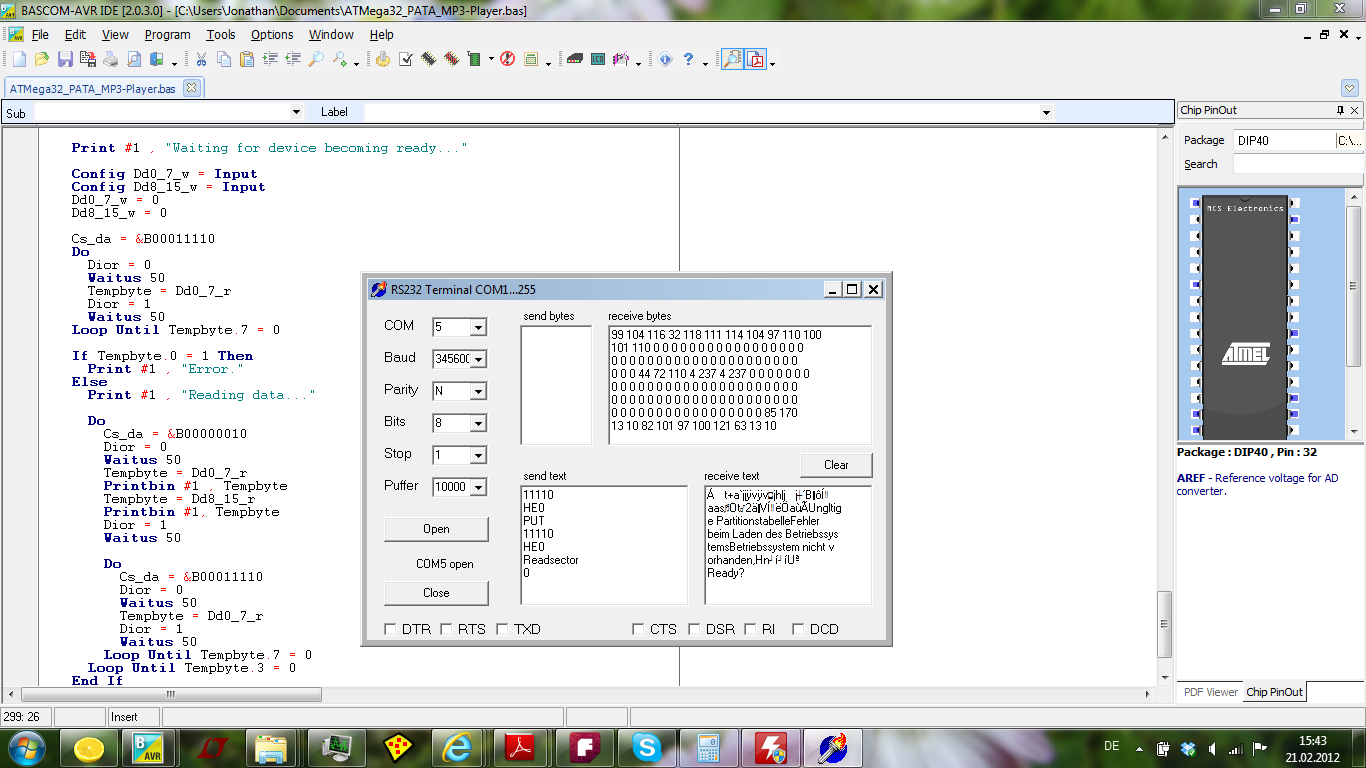Enable the RTS checkbox
The height and width of the screenshot is (768, 1366).
pos(447,629)
